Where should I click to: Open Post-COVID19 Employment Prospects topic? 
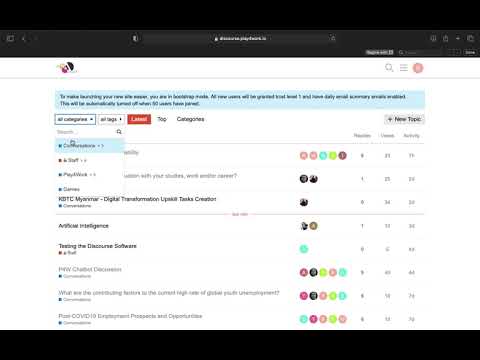pos(130,316)
